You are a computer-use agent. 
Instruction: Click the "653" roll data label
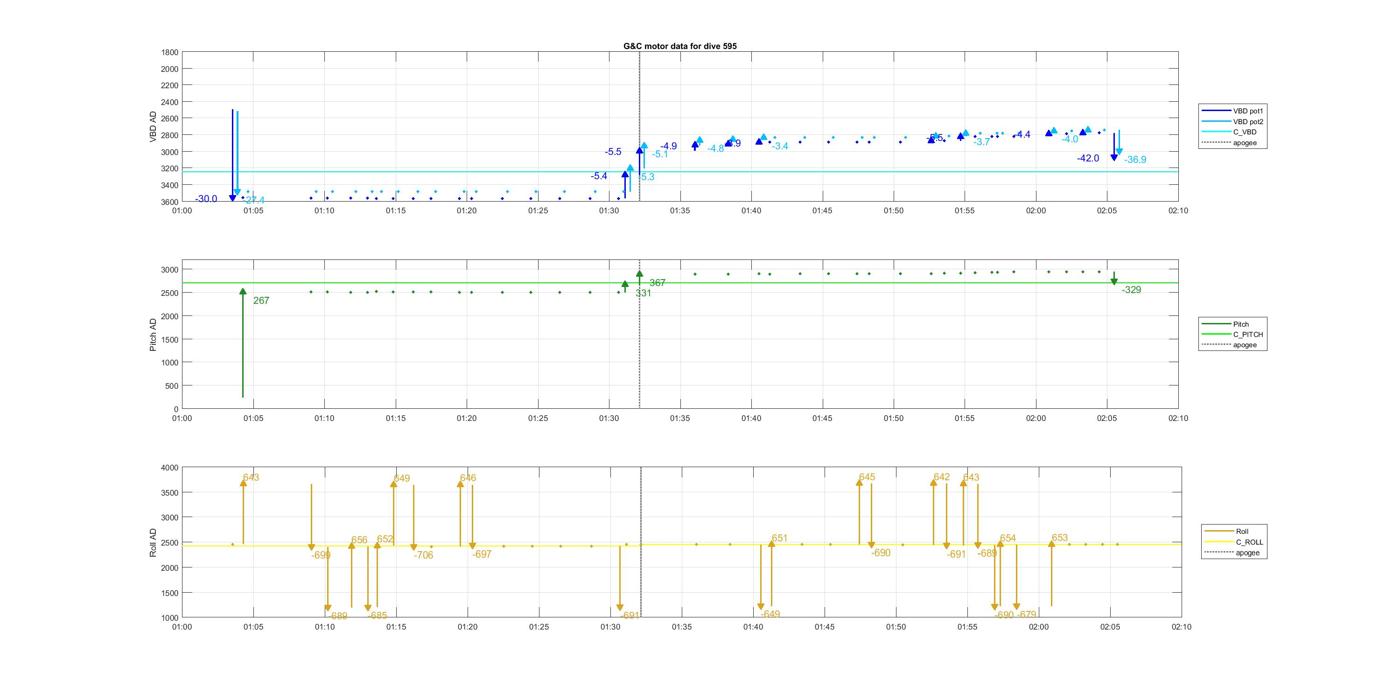1060,538
